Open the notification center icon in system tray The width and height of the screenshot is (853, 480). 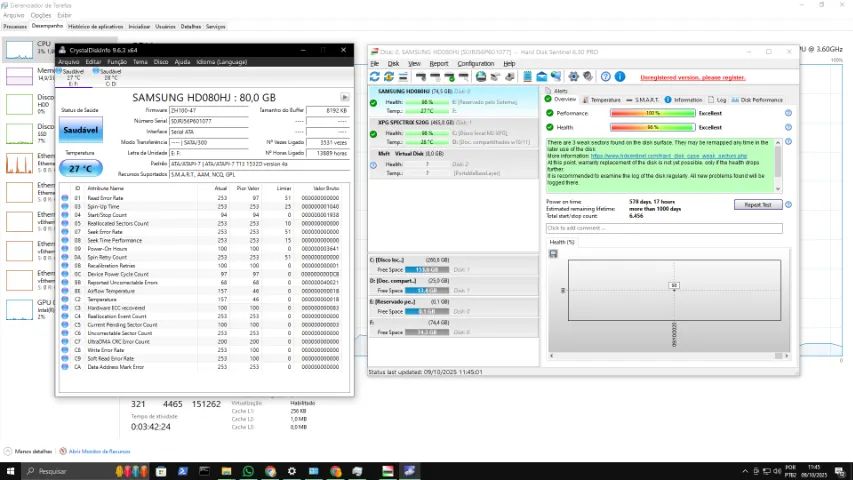839,471
